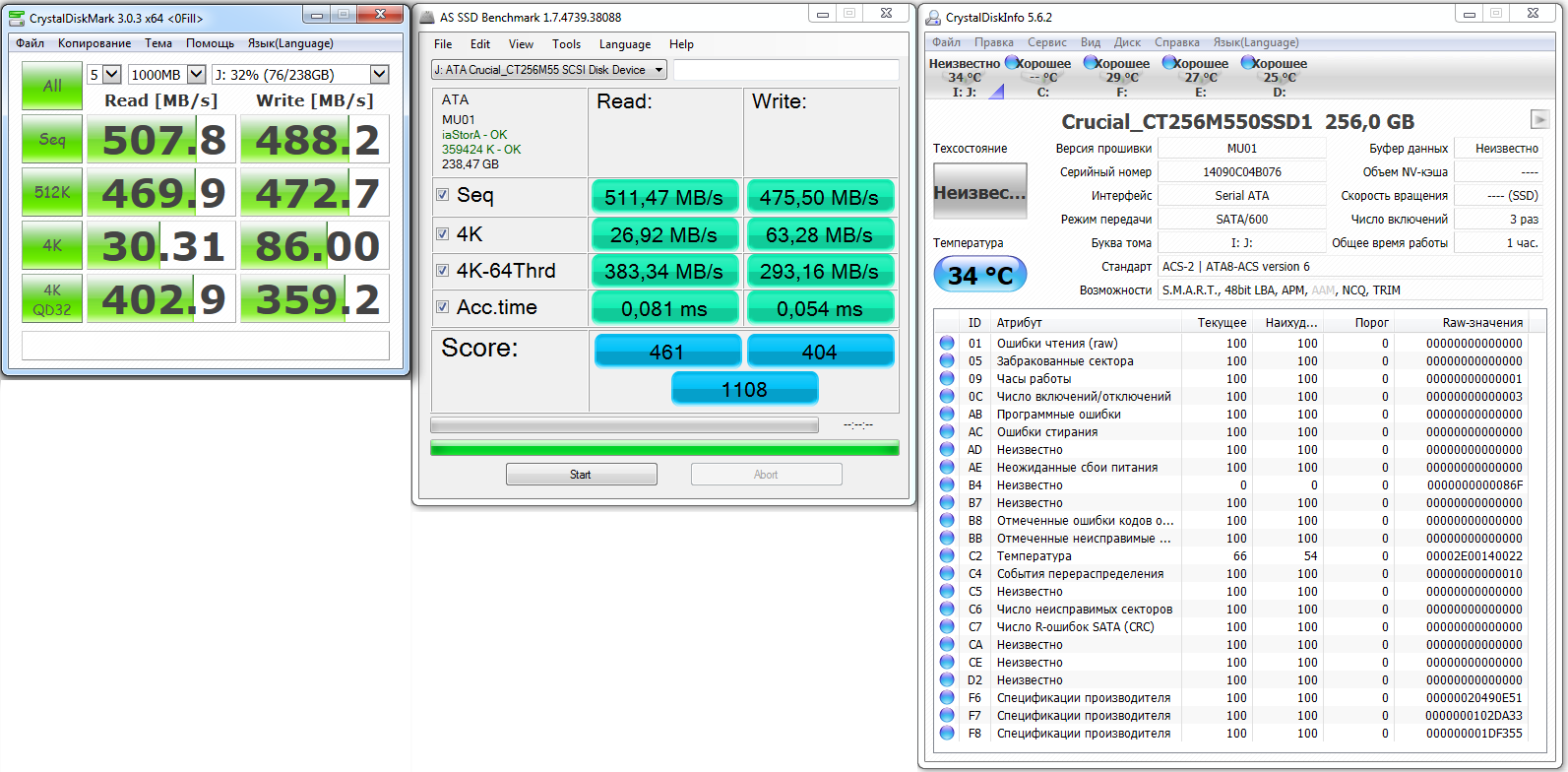Open the Tools menu in AS SSD Benchmark
The height and width of the screenshot is (772, 1568).
coord(567,44)
